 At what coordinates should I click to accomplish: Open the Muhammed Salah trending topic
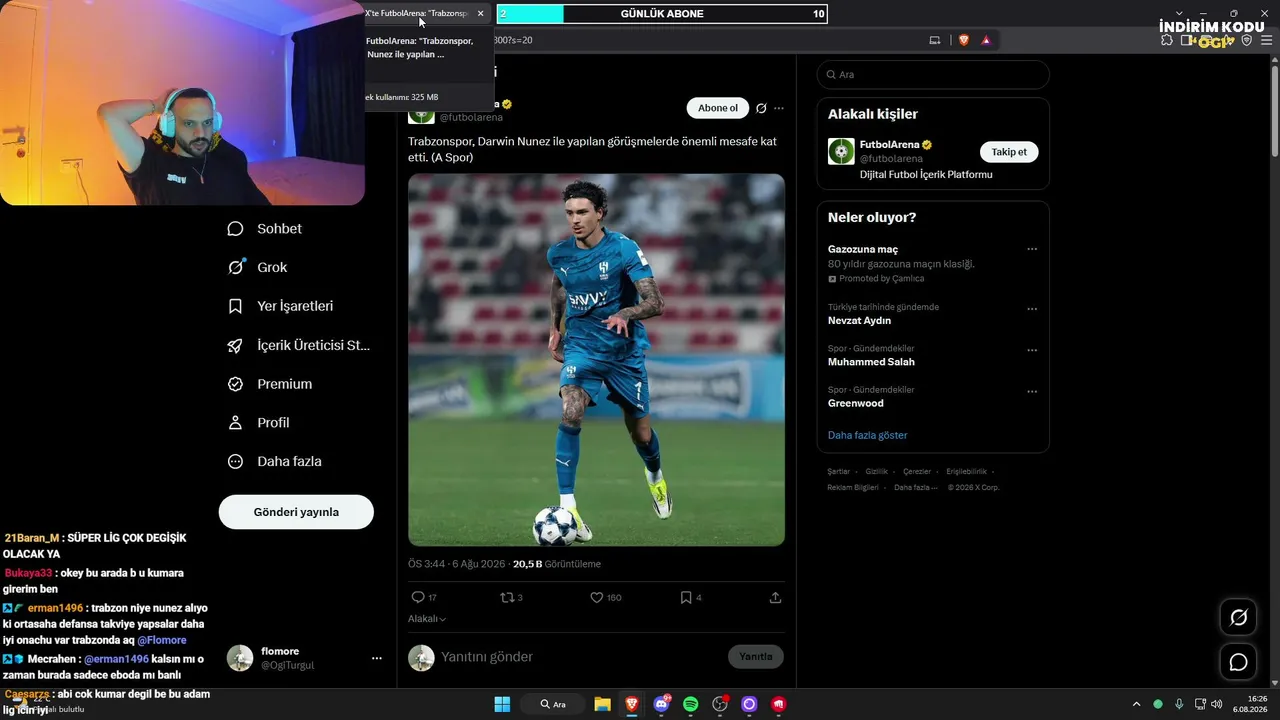[871, 362]
